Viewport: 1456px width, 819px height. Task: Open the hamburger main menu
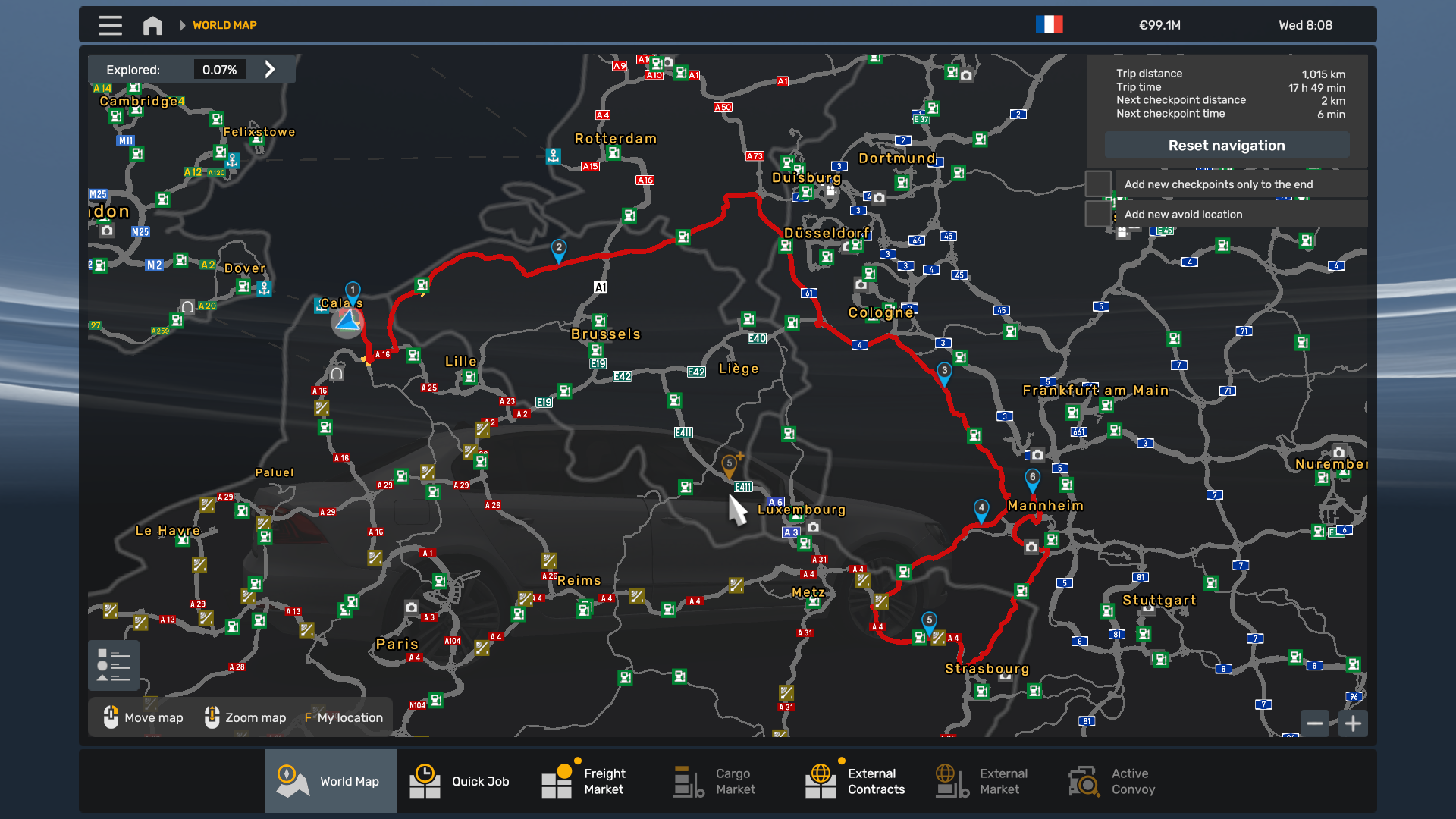[110, 25]
